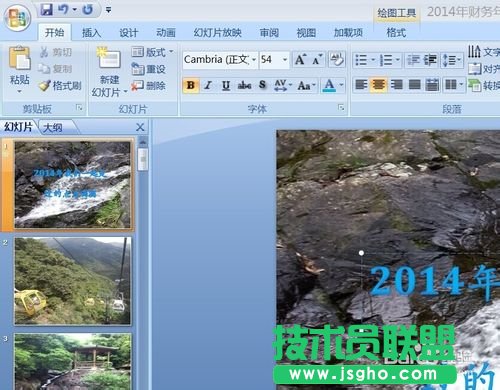Image resolution: width=500 pixels, height=390 pixels.
Task: Open the Outline pane tab
Action: pyautogui.click(x=53, y=127)
